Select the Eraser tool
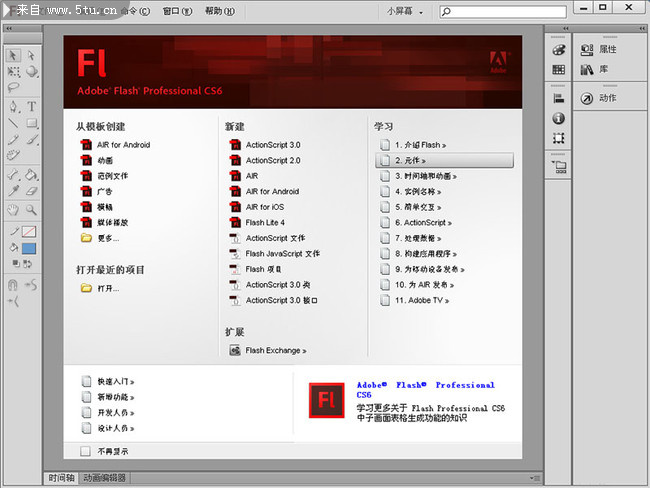650x488 pixels. 32,191
